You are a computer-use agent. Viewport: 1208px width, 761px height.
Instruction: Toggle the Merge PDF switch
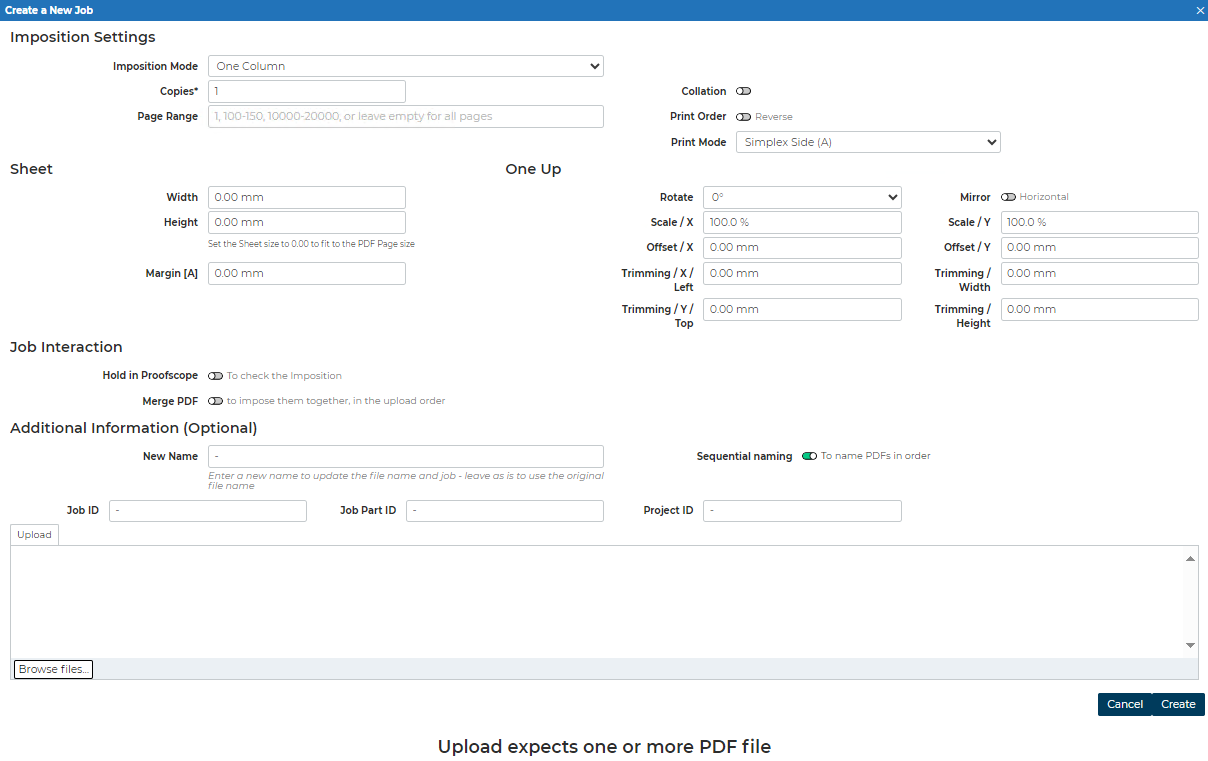tap(215, 401)
